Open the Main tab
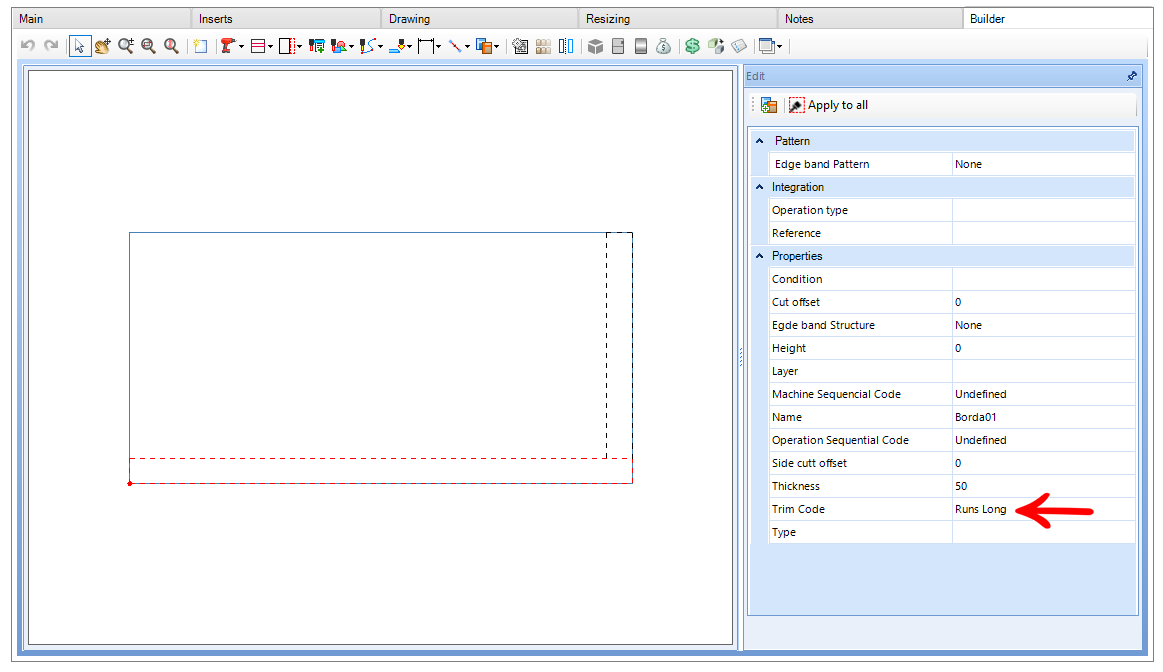 (101, 19)
